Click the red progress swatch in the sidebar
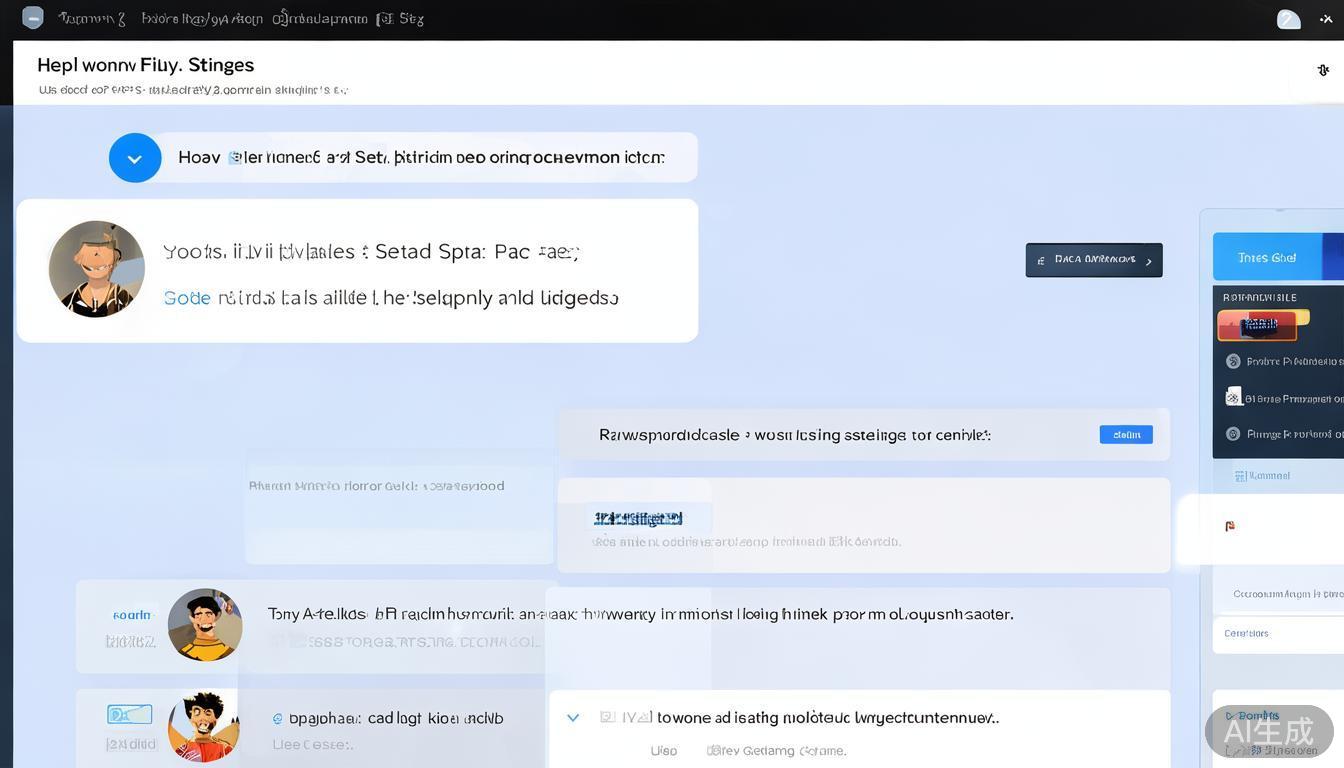Viewport: 1344px width, 768px height. [1260, 324]
